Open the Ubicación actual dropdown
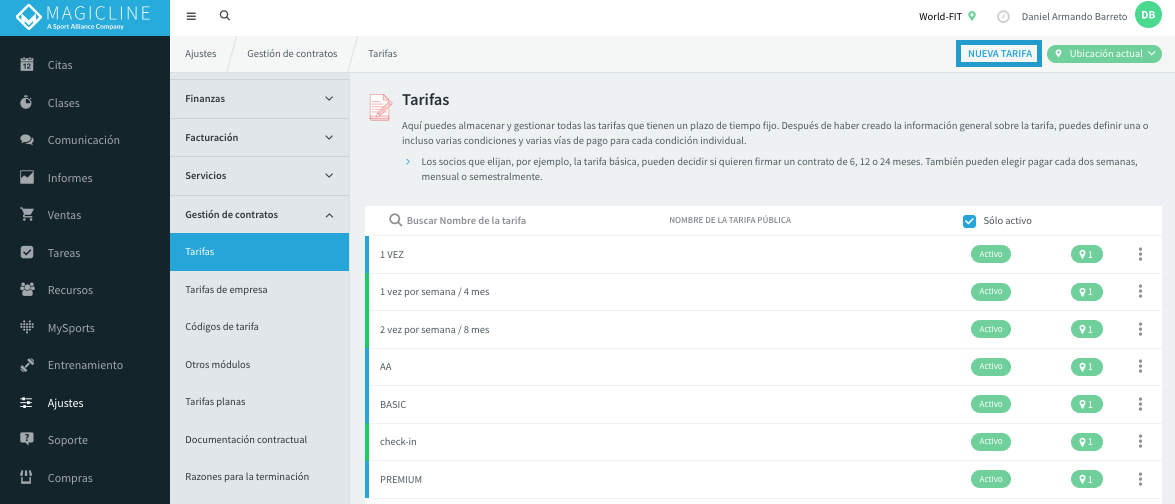 [x=1104, y=54]
